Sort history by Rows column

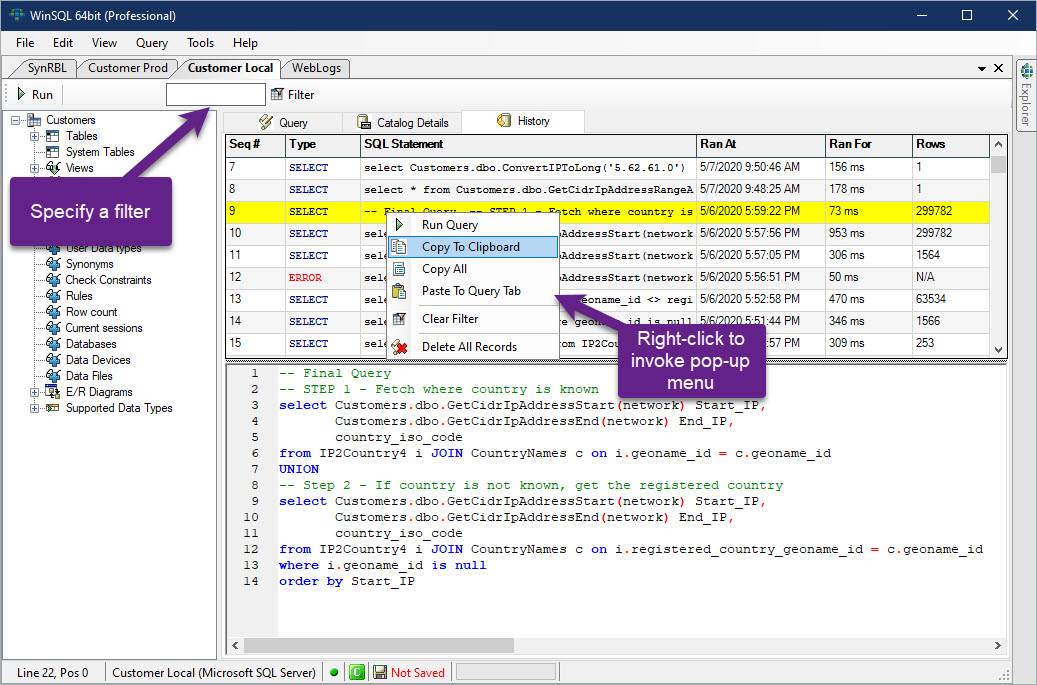pos(950,144)
